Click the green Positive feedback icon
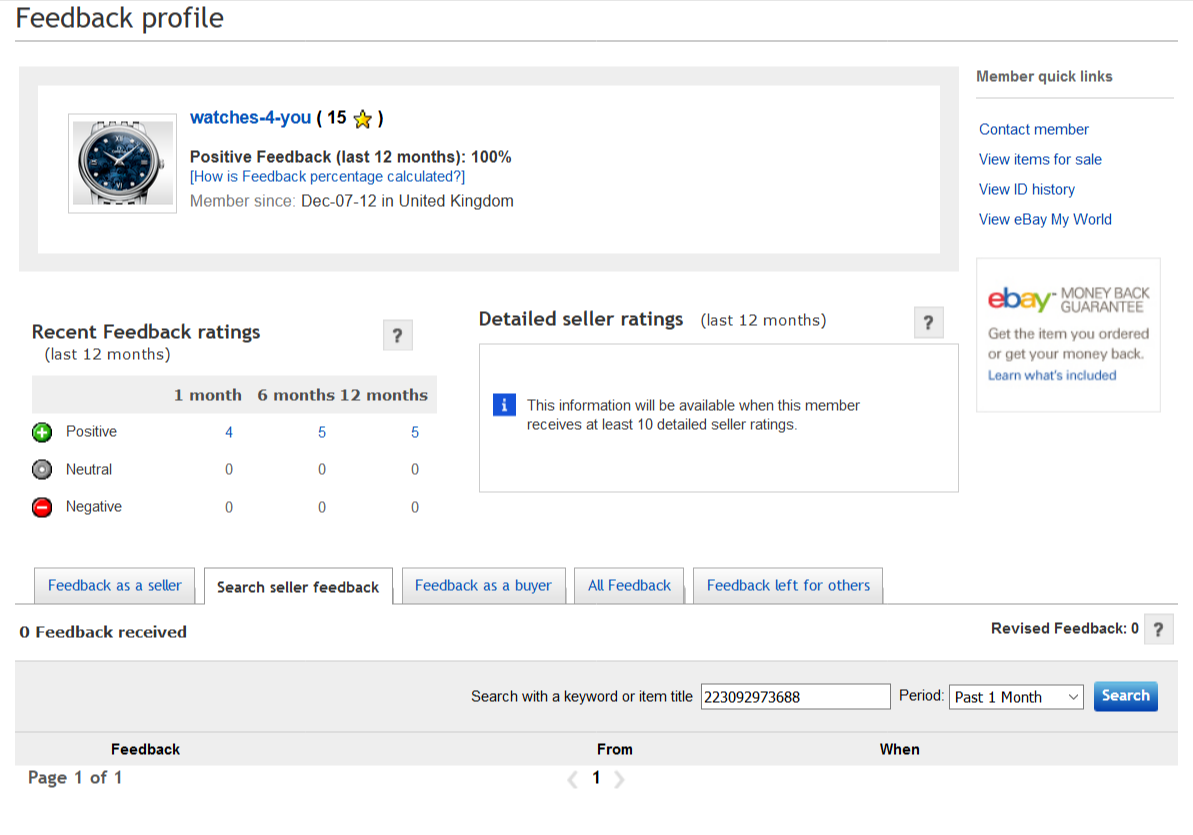This screenshot has height=835, width=1193. [x=42, y=433]
